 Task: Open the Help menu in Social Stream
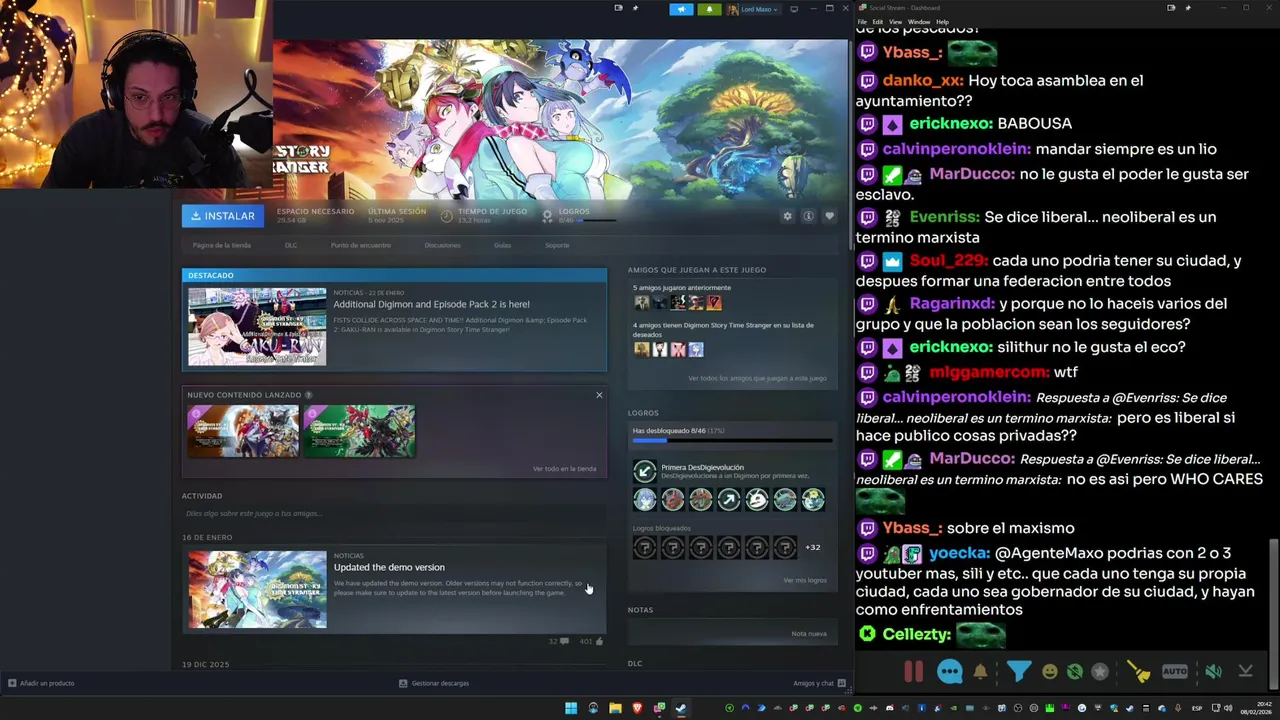click(x=942, y=22)
